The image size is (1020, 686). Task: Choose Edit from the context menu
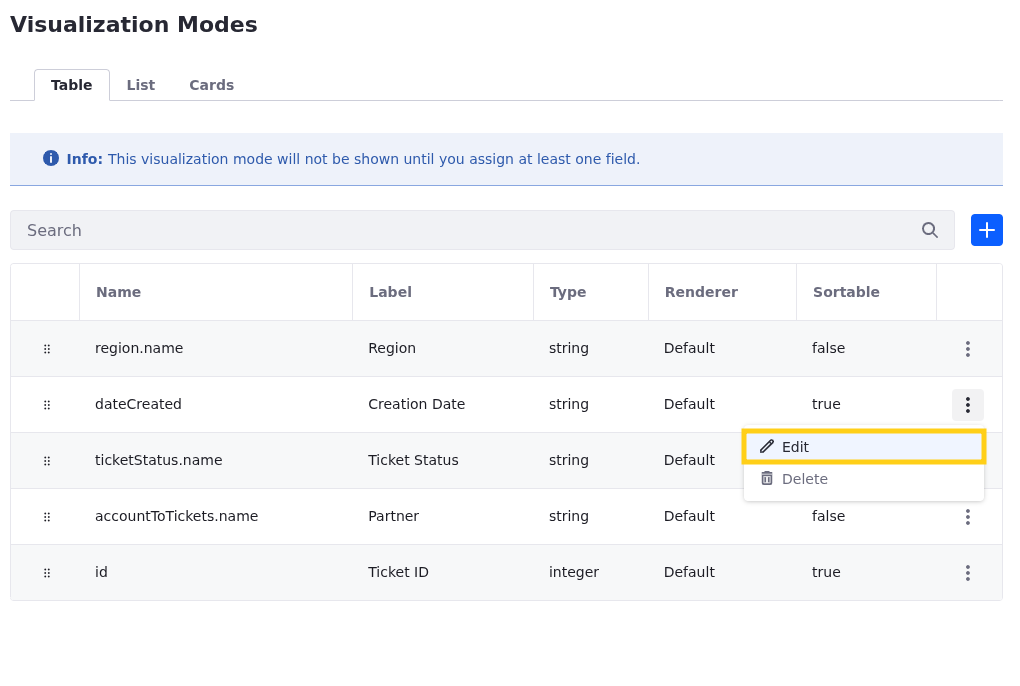863,447
